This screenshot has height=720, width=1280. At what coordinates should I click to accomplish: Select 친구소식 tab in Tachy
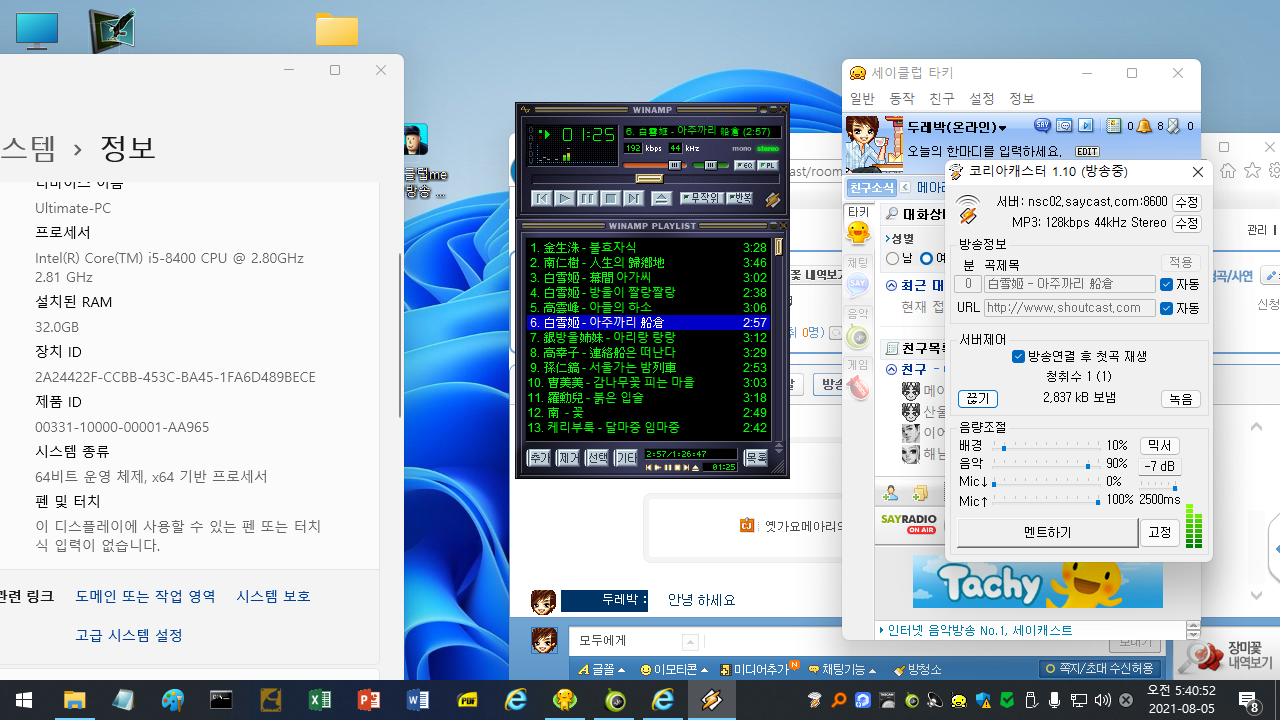871,188
